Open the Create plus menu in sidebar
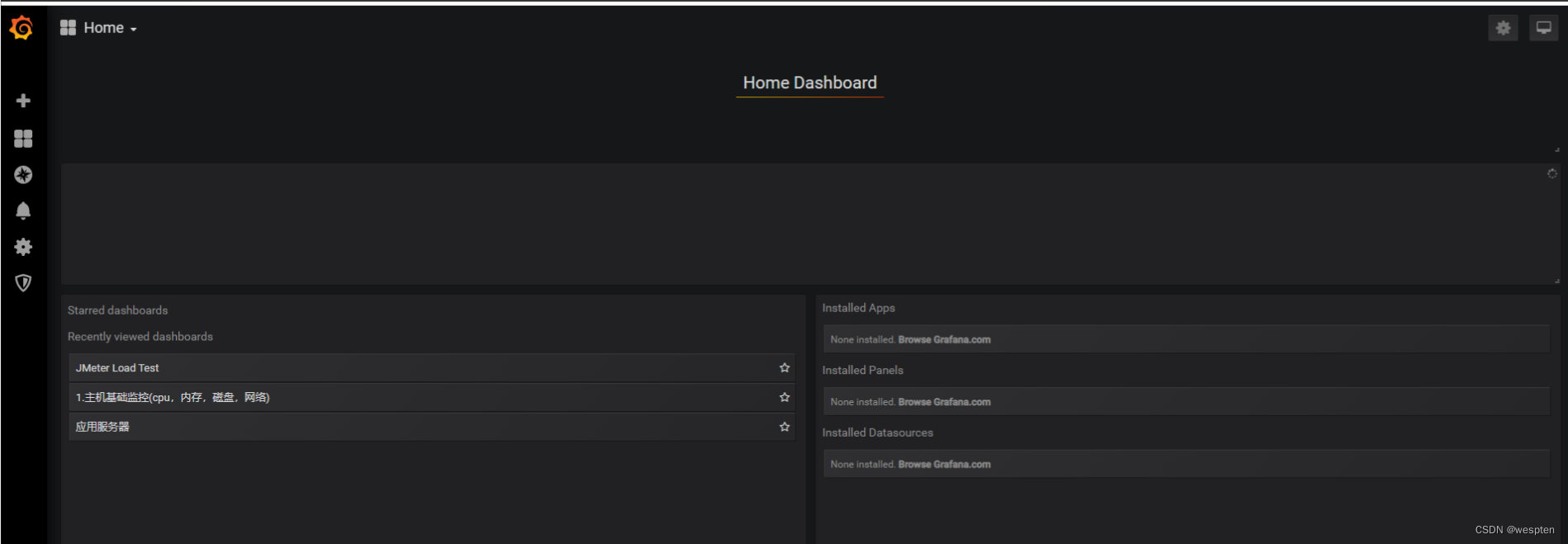Viewport: 1568px width, 544px height. [x=23, y=101]
